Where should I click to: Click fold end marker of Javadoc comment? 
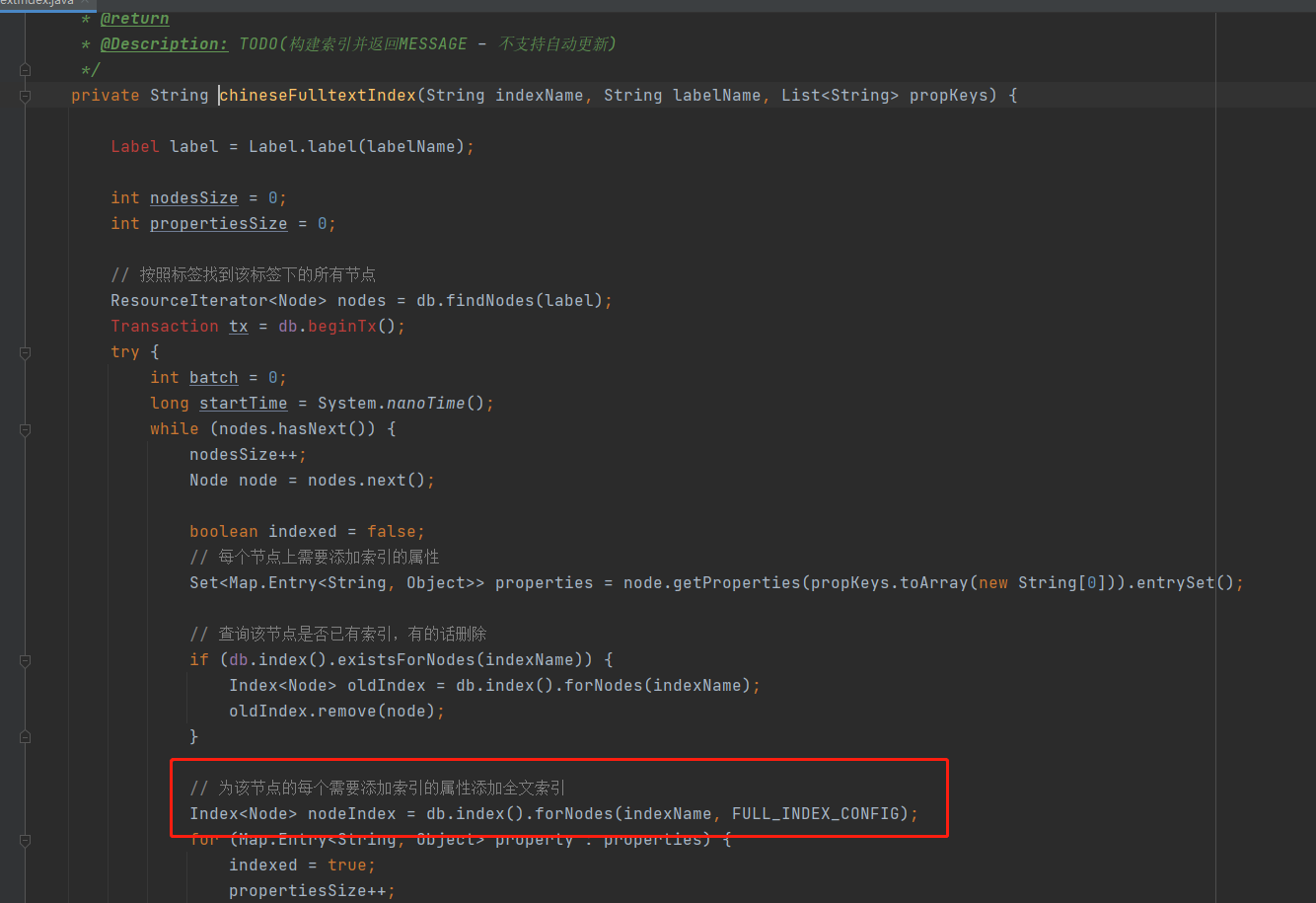click(x=25, y=70)
